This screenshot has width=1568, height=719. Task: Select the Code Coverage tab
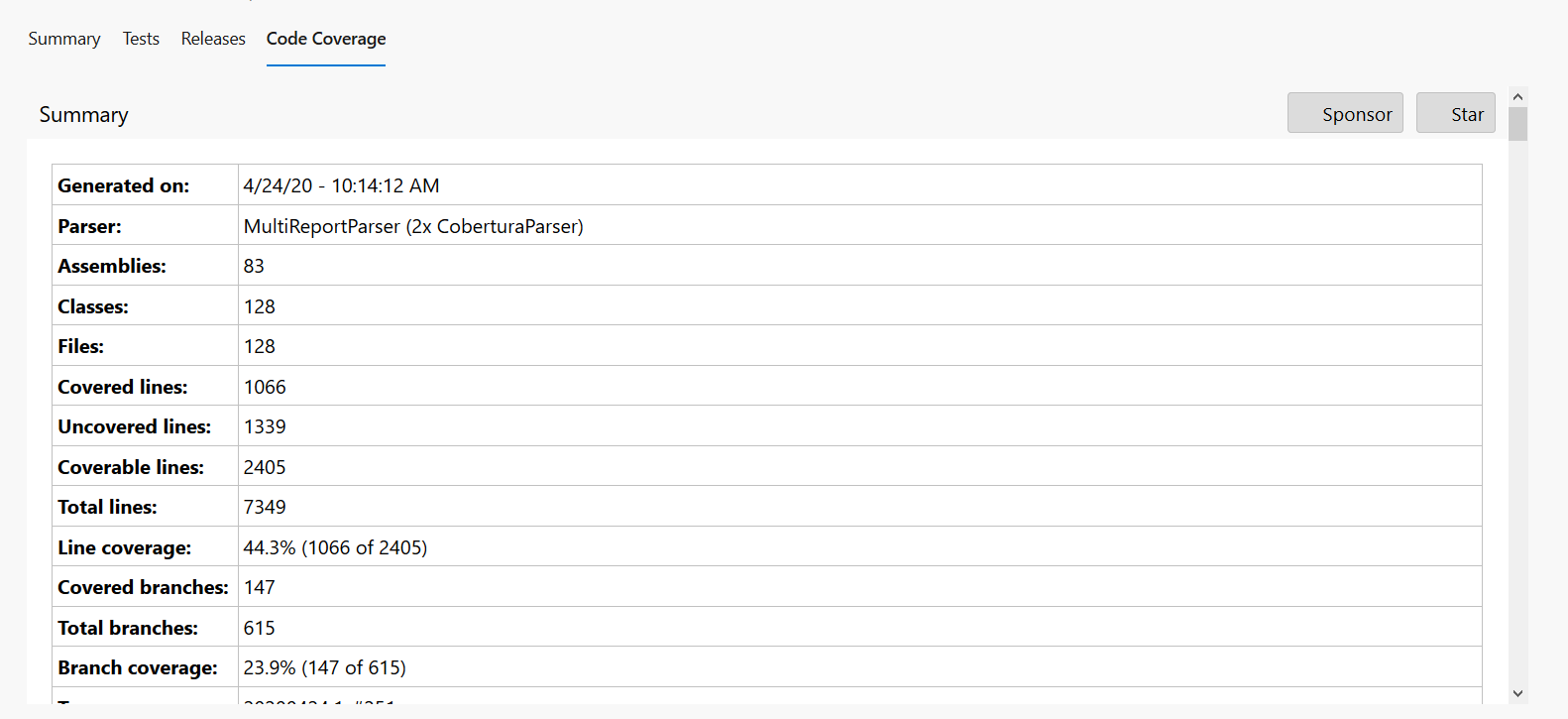click(326, 39)
